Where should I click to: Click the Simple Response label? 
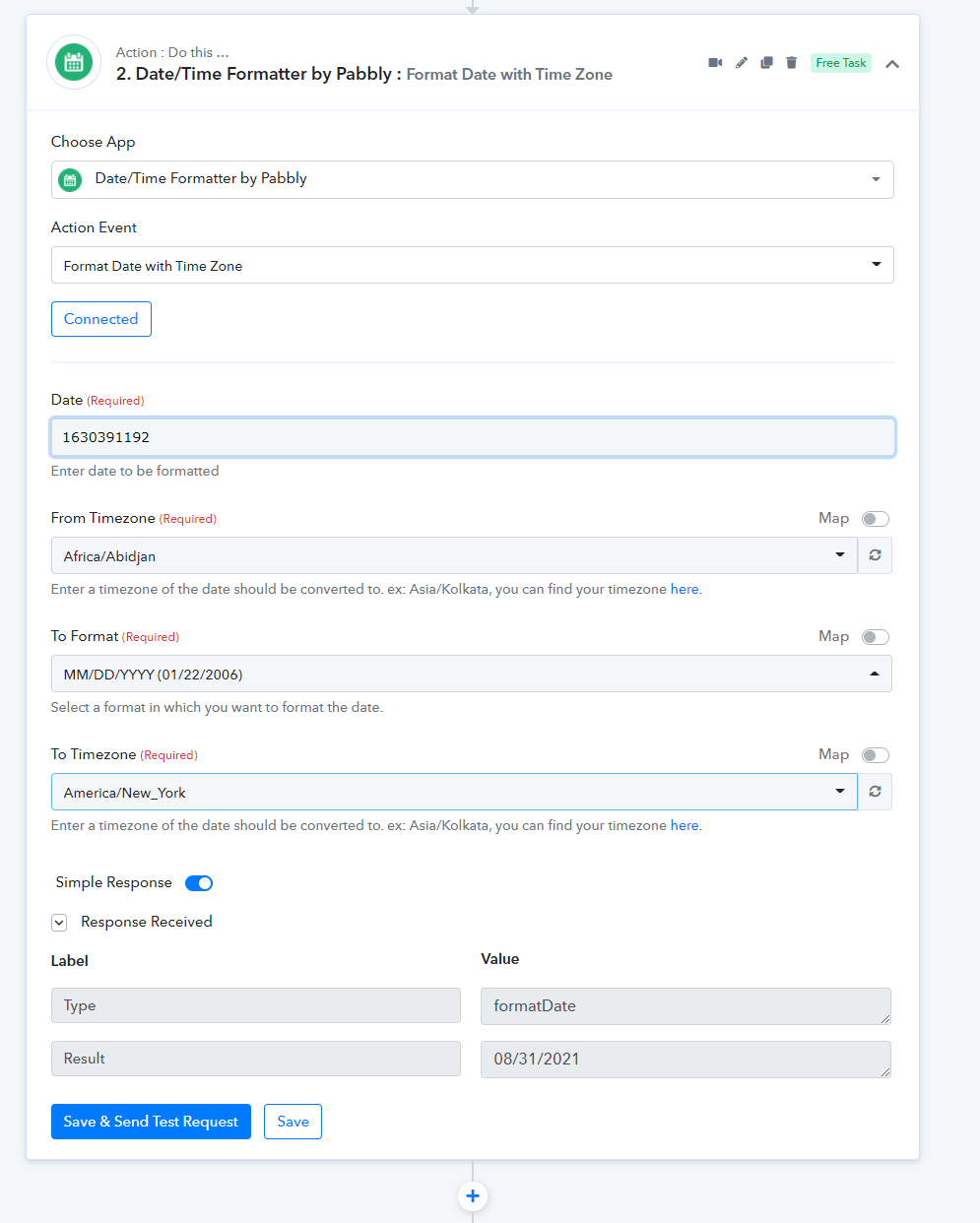tap(113, 882)
